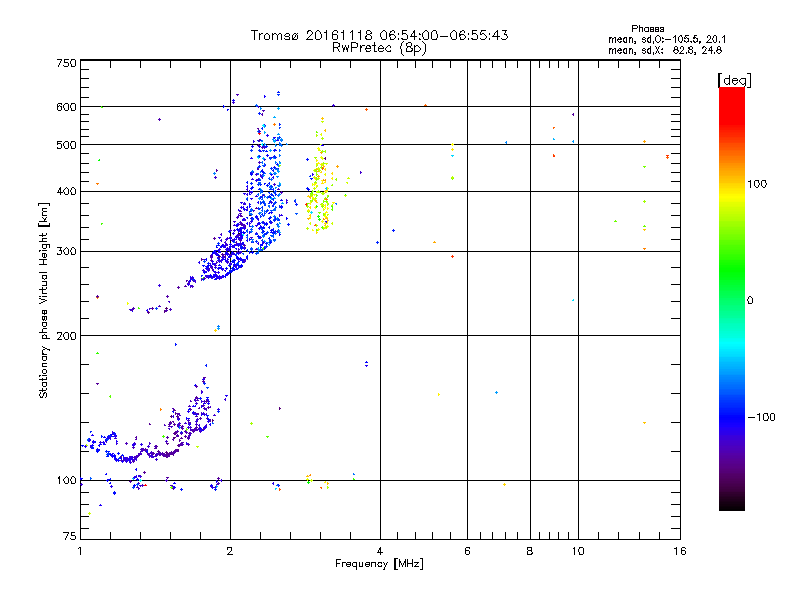Image resolution: width=800 pixels, height=600 pixels.
Task: Click the colorbar '100' tick label
Action: click(757, 184)
